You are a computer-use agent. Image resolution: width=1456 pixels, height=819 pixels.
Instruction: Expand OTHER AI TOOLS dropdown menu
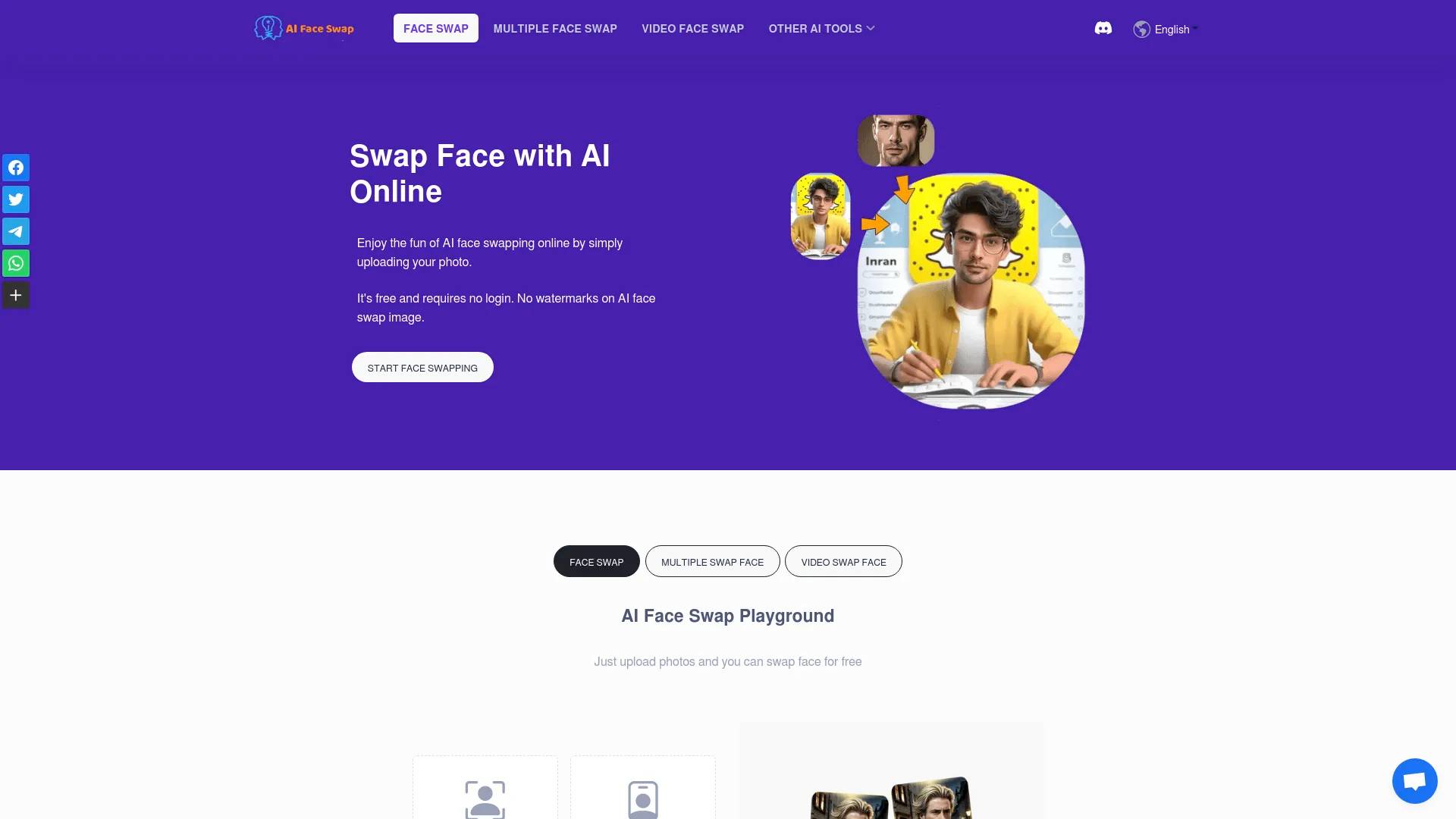pos(821,28)
